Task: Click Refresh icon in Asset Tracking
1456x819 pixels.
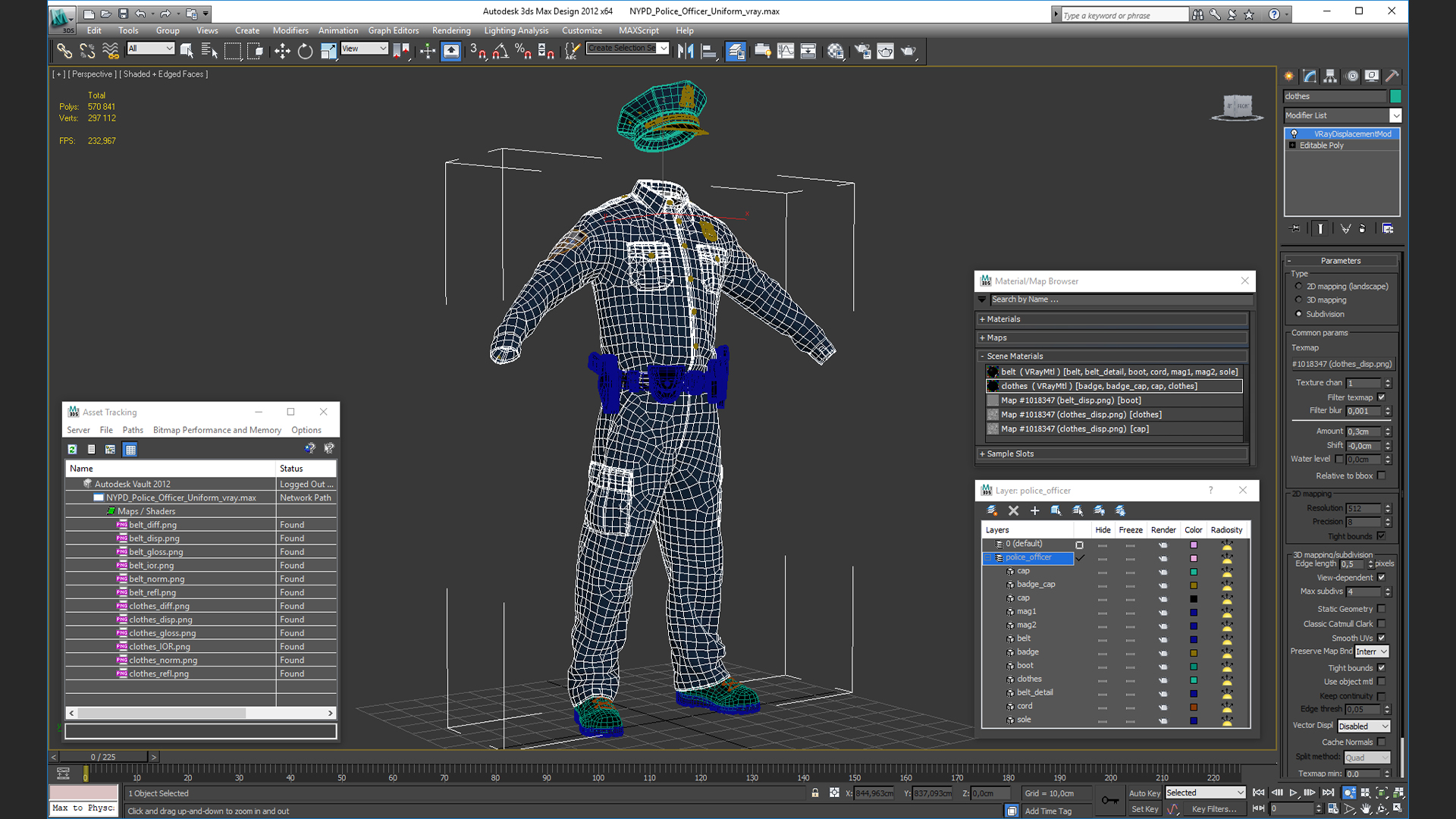Action: tap(72, 449)
